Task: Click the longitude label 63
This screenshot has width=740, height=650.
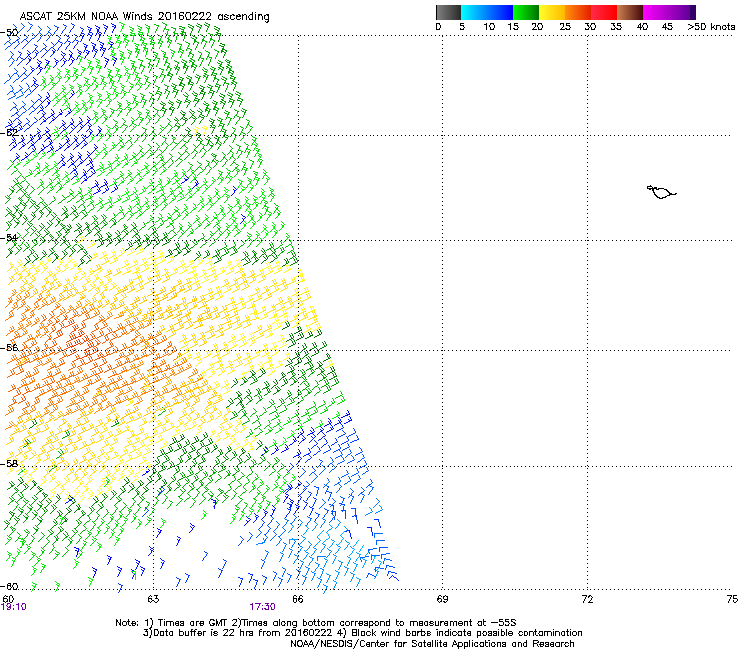Action: click(x=153, y=599)
